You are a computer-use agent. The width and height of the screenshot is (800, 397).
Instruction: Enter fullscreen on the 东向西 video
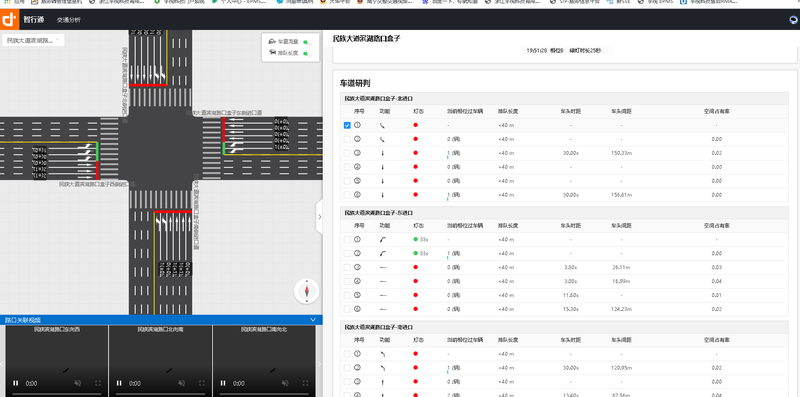pos(98,383)
